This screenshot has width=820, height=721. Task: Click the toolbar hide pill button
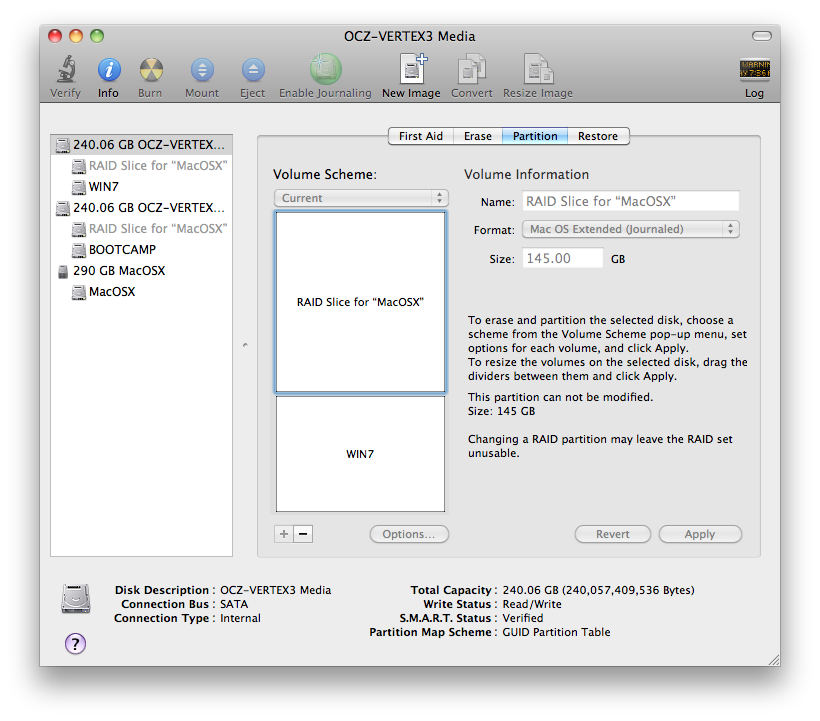(761, 36)
